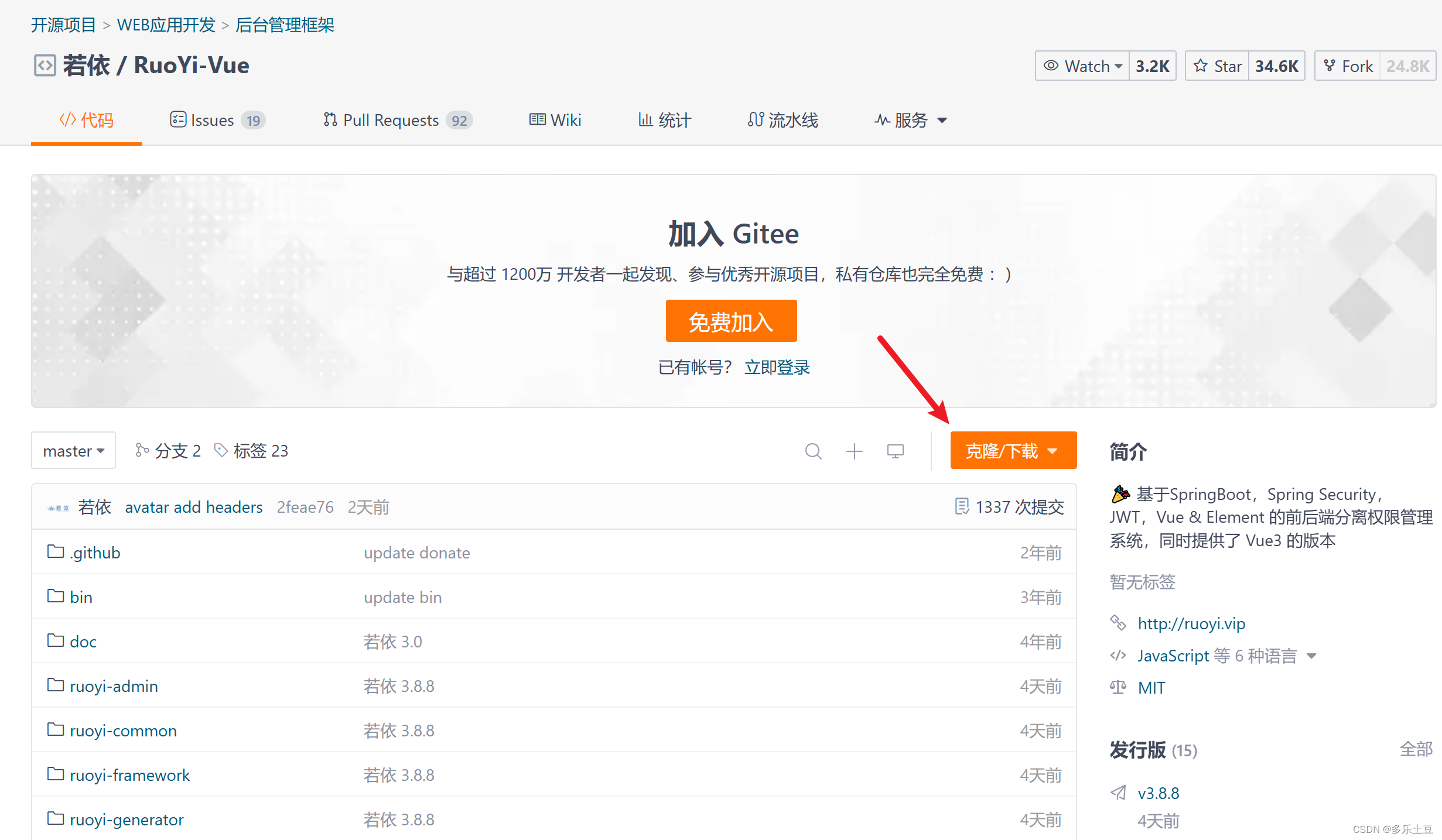Star the RuoYi-Vue repository

pyautogui.click(x=1218, y=66)
